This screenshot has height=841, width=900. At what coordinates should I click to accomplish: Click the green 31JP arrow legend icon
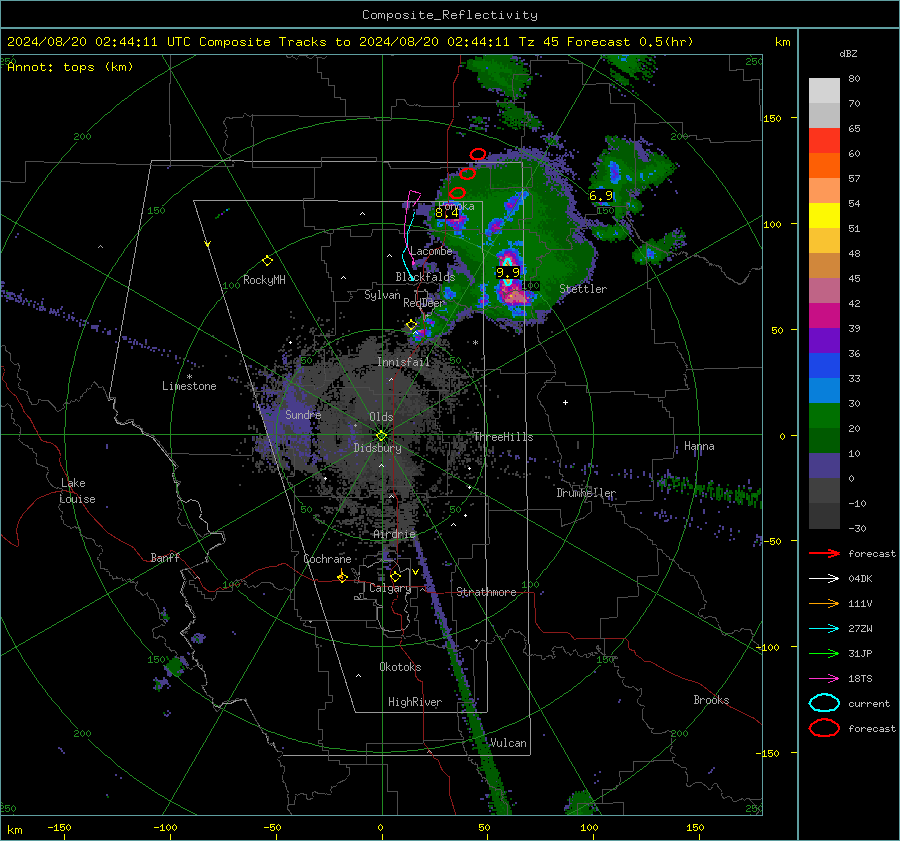[x=824, y=653]
